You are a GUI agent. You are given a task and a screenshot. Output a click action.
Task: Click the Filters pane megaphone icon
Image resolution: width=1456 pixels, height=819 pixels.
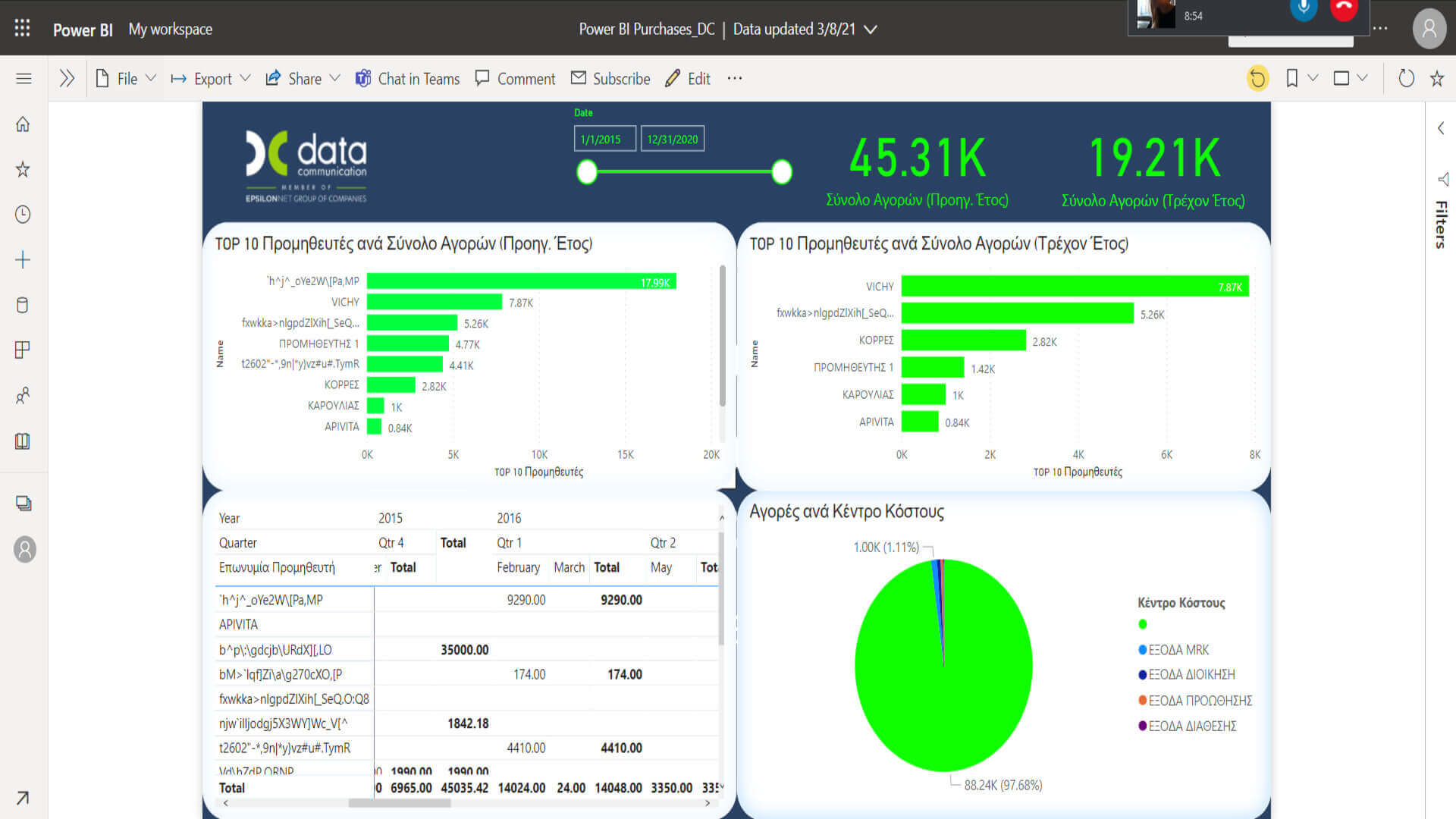[x=1442, y=179]
